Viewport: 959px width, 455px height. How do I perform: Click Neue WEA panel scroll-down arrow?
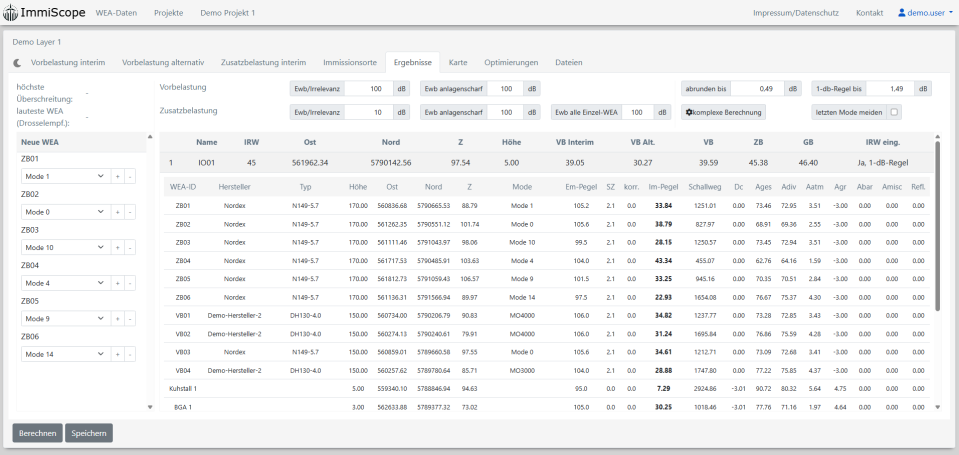[x=150, y=407]
